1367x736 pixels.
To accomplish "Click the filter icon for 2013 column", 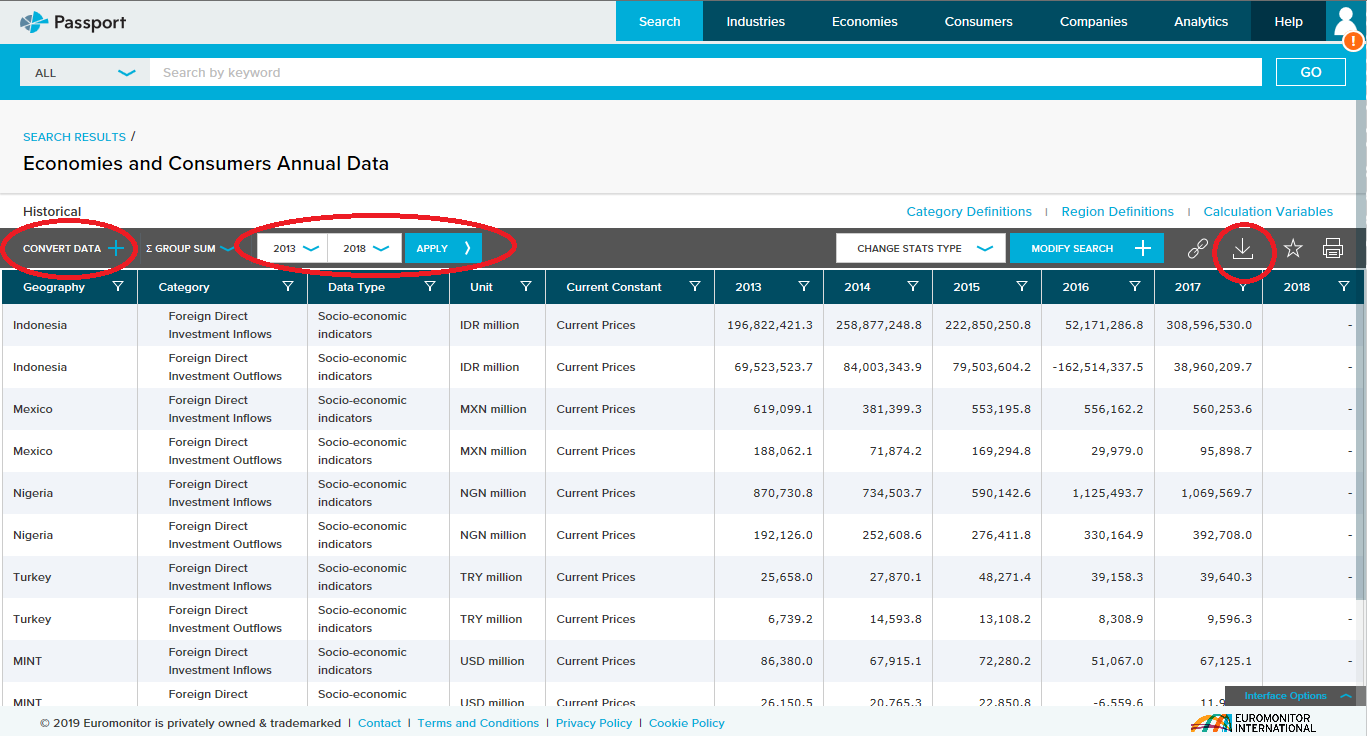I will pyautogui.click(x=804, y=287).
